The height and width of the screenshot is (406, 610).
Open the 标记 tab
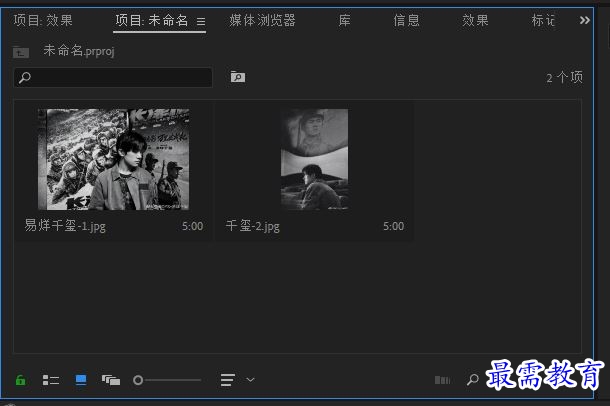pos(543,20)
